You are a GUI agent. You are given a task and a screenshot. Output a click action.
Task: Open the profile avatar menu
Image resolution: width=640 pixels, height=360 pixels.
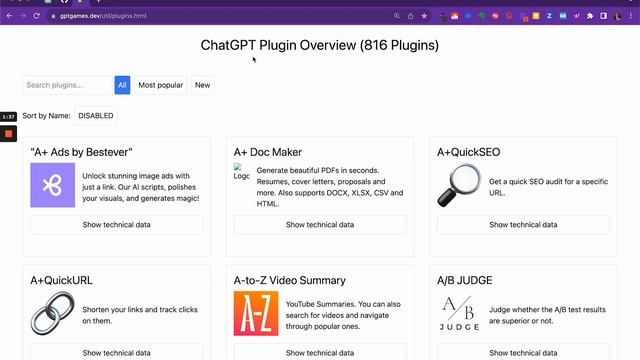click(617, 16)
